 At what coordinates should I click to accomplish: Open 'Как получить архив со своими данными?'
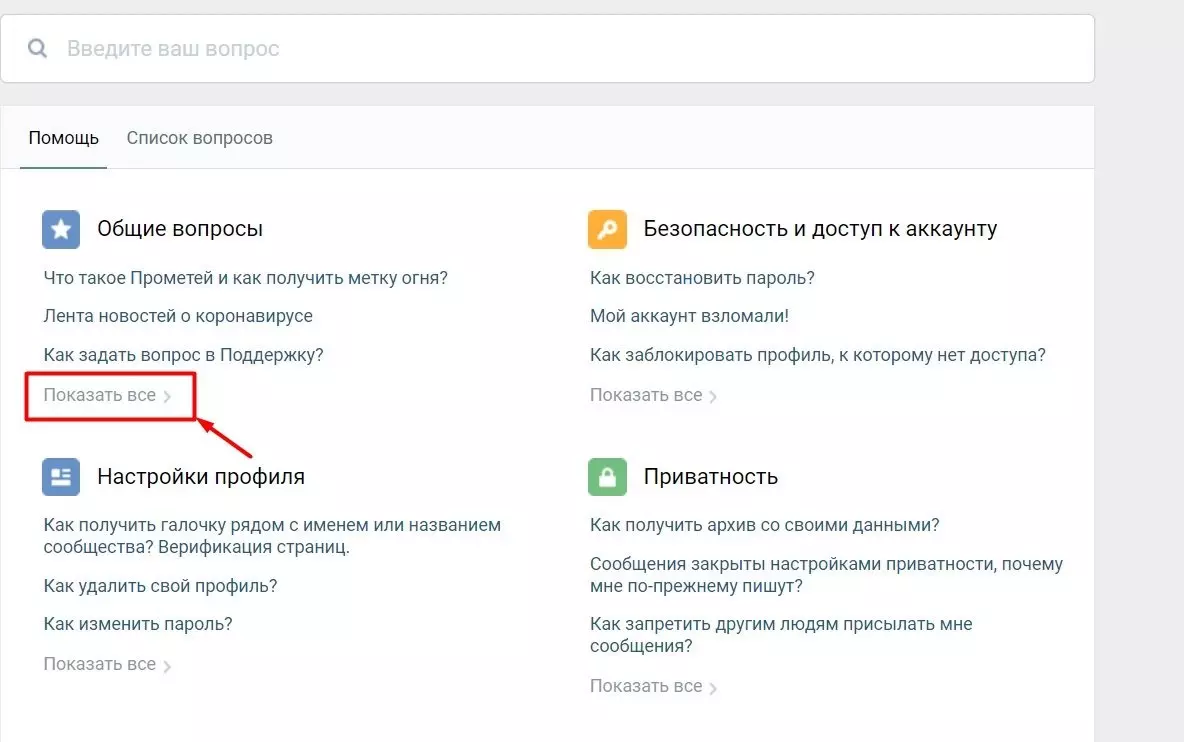pos(764,525)
